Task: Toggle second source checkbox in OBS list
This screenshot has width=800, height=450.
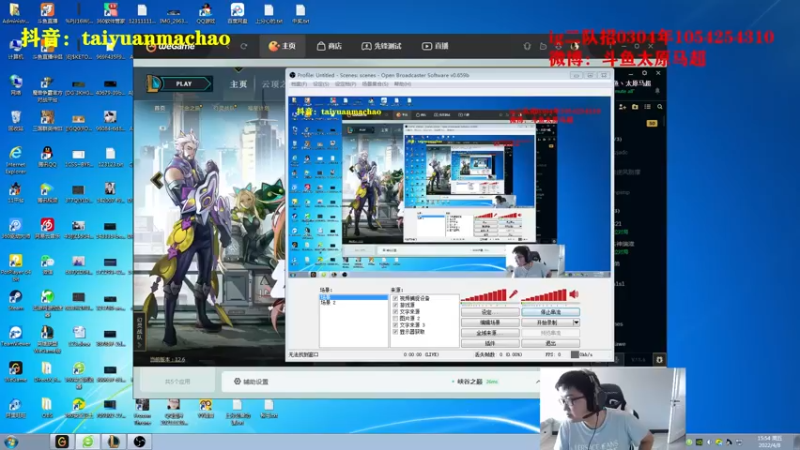Action: coord(395,305)
